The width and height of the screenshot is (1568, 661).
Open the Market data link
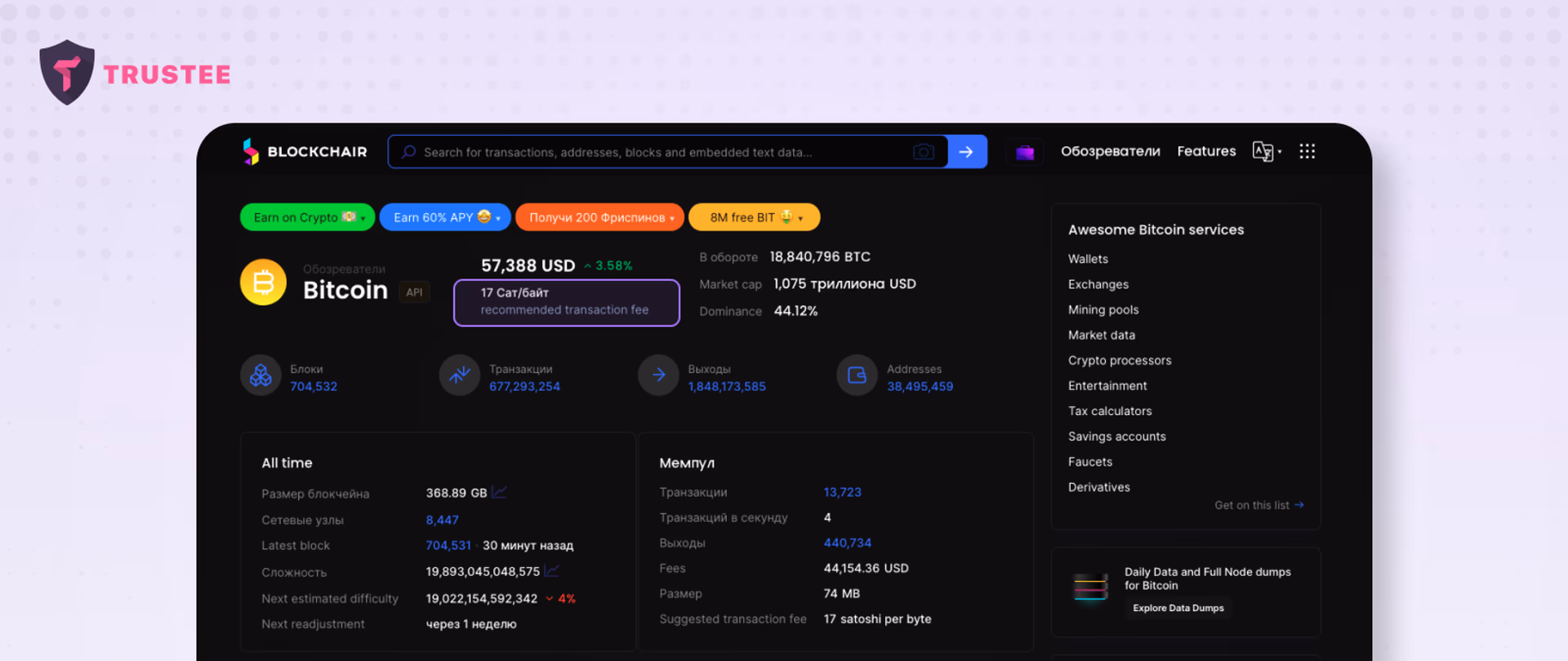pos(1102,335)
